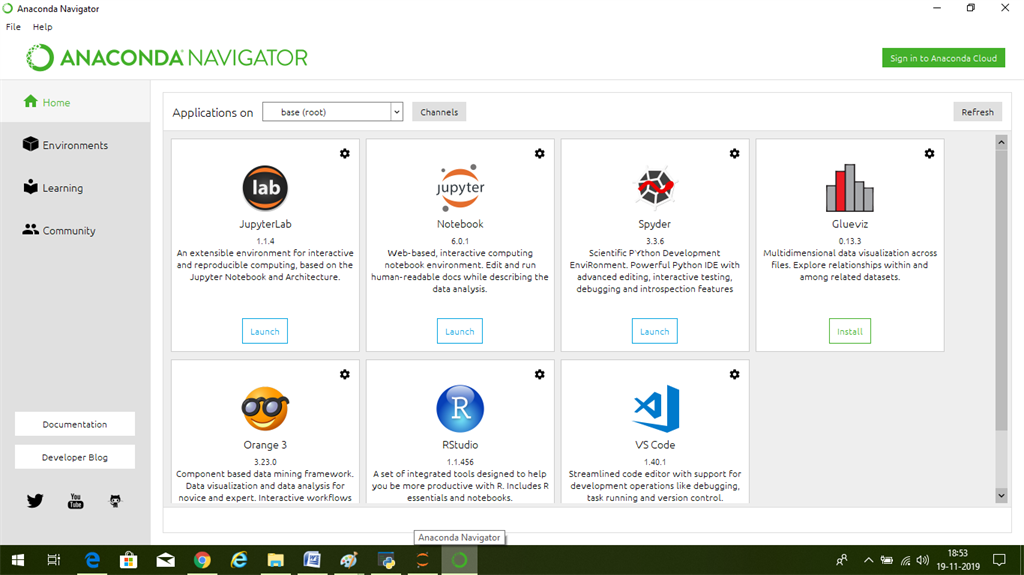Open the RStudio tile settings gear
The width and height of the screenshot is (1024, 575).
pyautogui.click(x=539, y=374)
